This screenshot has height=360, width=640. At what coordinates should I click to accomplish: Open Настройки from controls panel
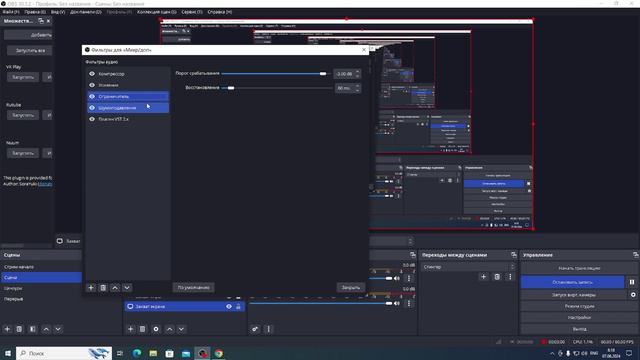click(x=579, y=317)
